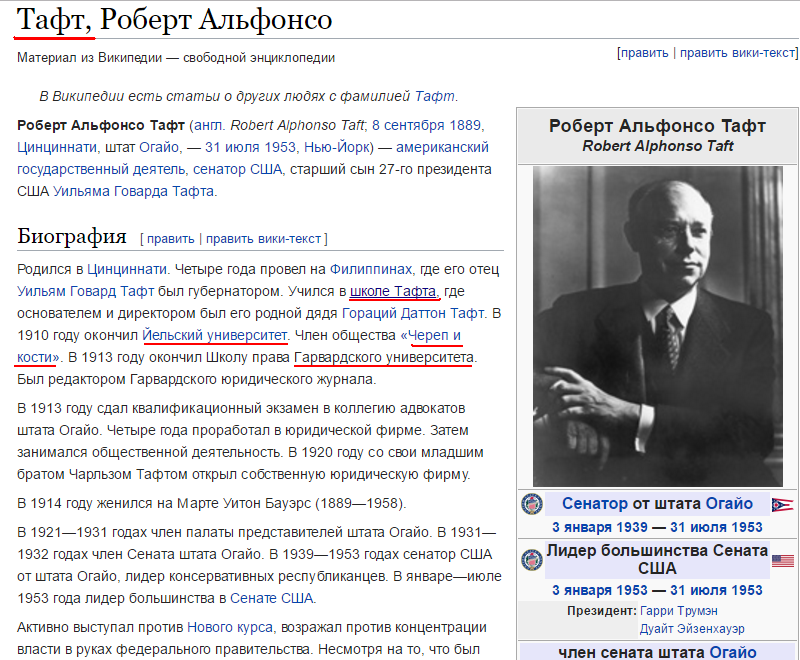
Task: Open the 'Тафт' disambiguation link in hatnote
Action: point(434,96)
